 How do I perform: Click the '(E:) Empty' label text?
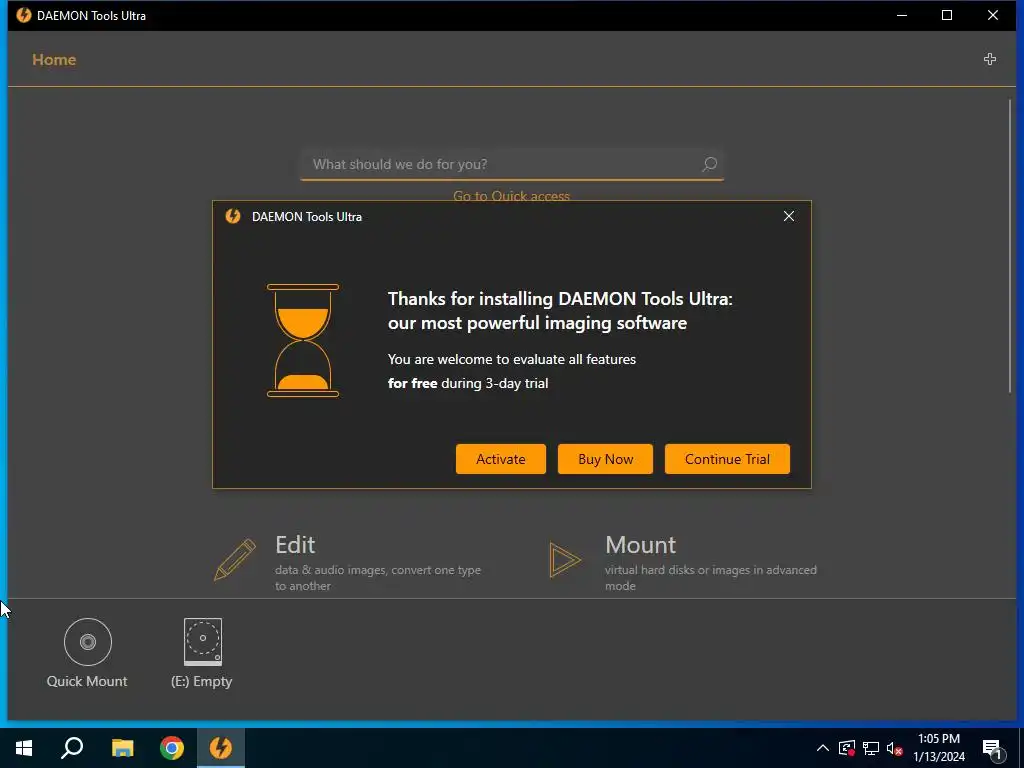[x=202, y=681]
